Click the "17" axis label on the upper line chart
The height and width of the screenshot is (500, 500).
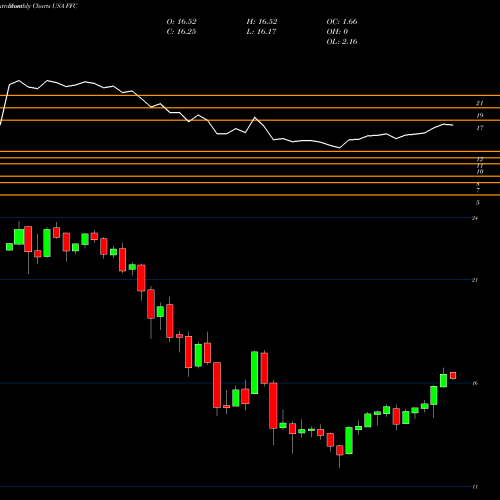click(480, 128)
